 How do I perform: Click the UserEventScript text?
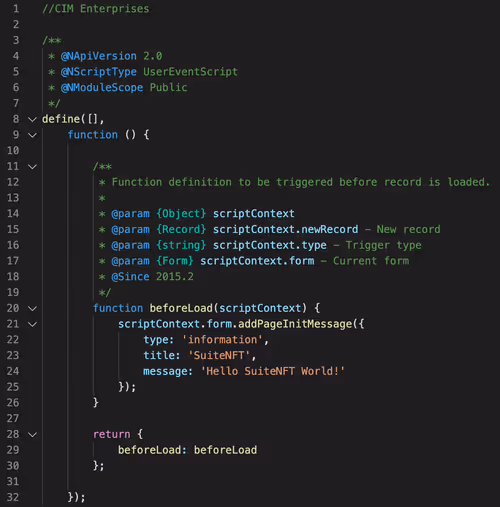[x=190, y=72]
